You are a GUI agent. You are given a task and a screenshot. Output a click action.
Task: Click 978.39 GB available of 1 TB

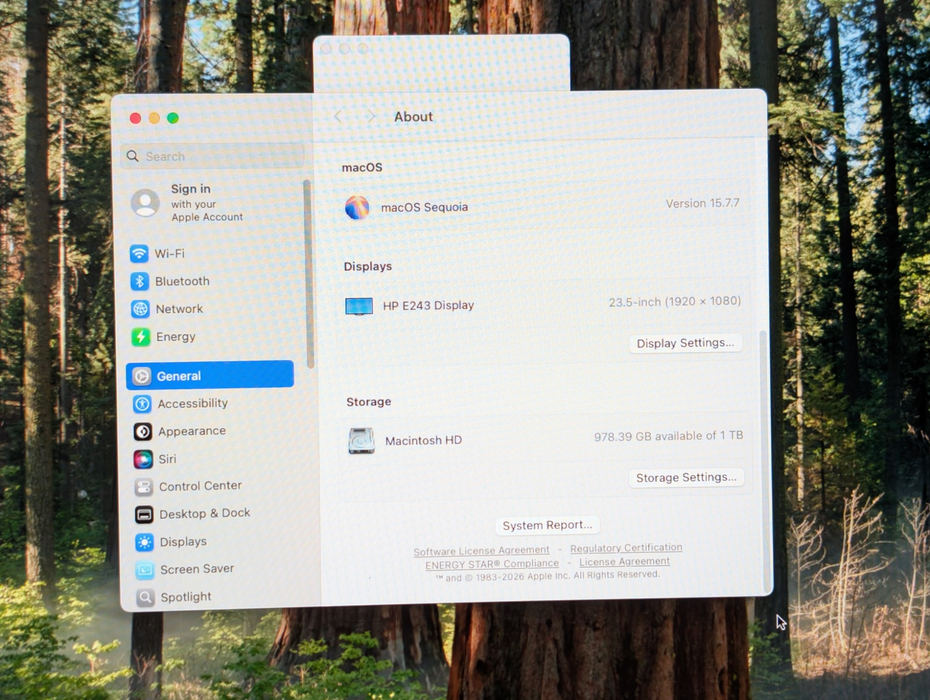[668, 436]
